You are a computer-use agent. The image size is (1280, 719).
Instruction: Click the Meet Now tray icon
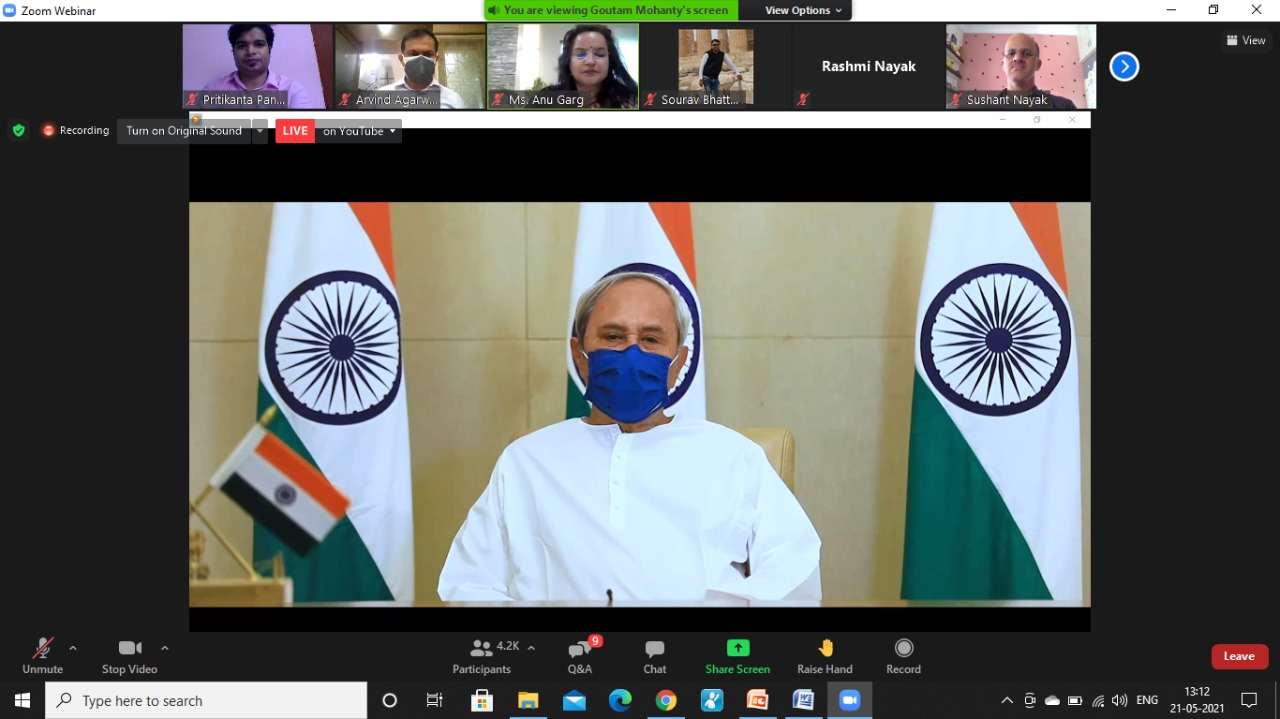[x=1030, y=700]
